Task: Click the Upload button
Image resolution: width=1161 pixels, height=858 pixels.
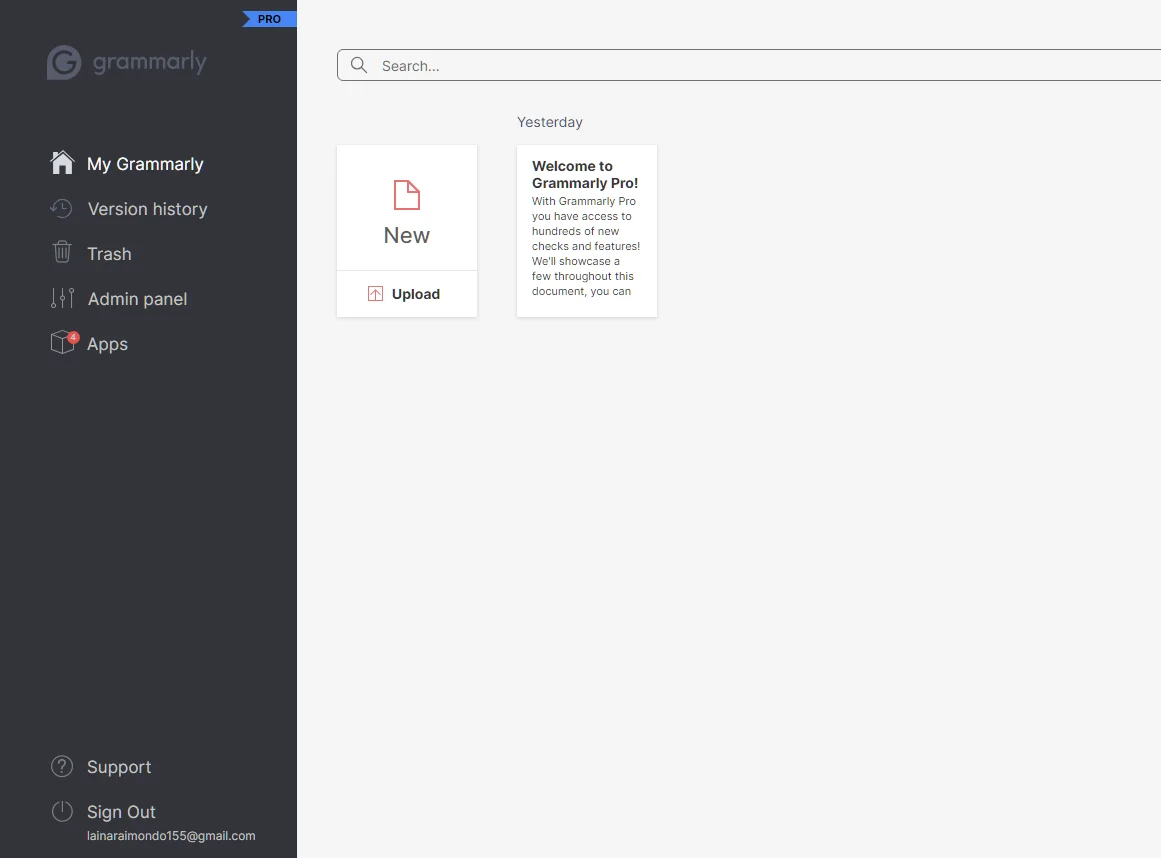Action: tap(406, 294)
